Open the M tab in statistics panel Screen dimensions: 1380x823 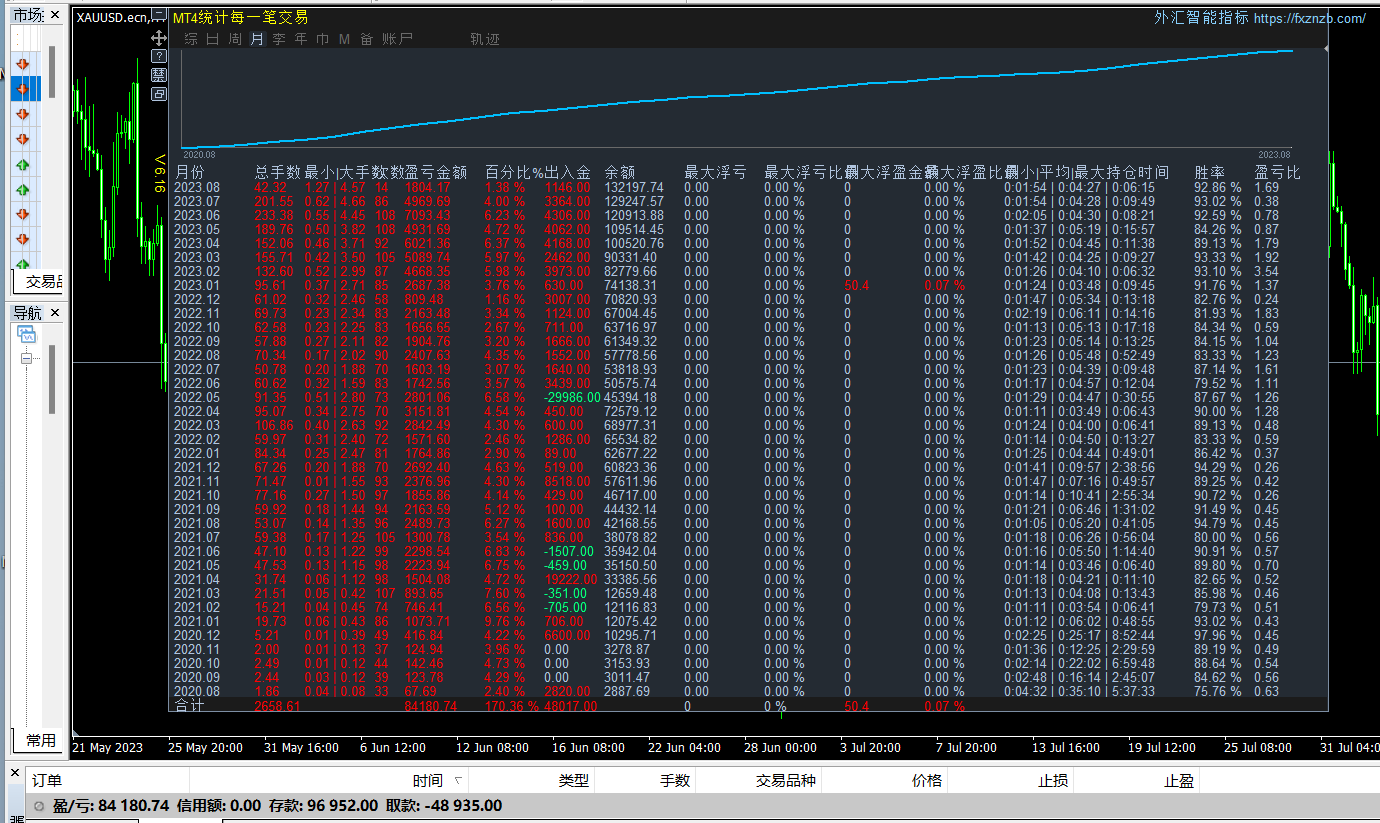[345, 39]
